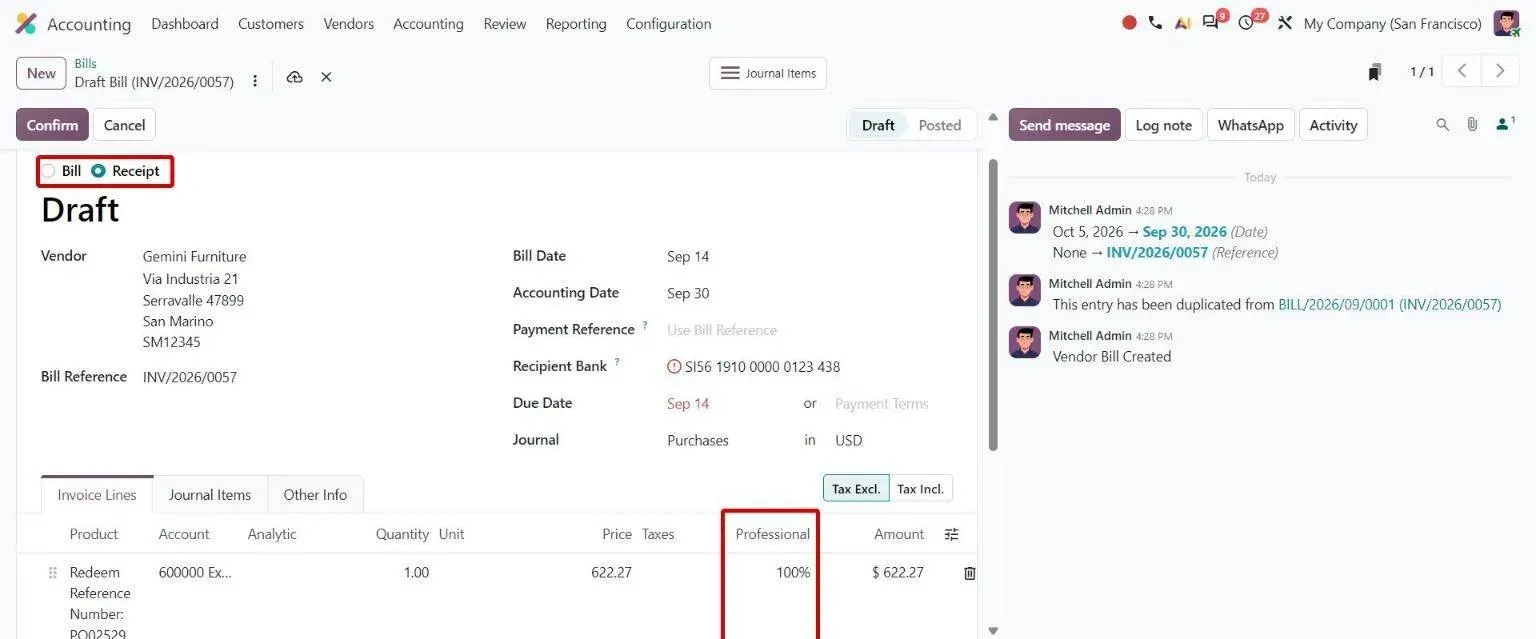Screen dimensions: 1536x639
Task: Open the gear actions menu beside Draft Bill
Action: [255, 81]
